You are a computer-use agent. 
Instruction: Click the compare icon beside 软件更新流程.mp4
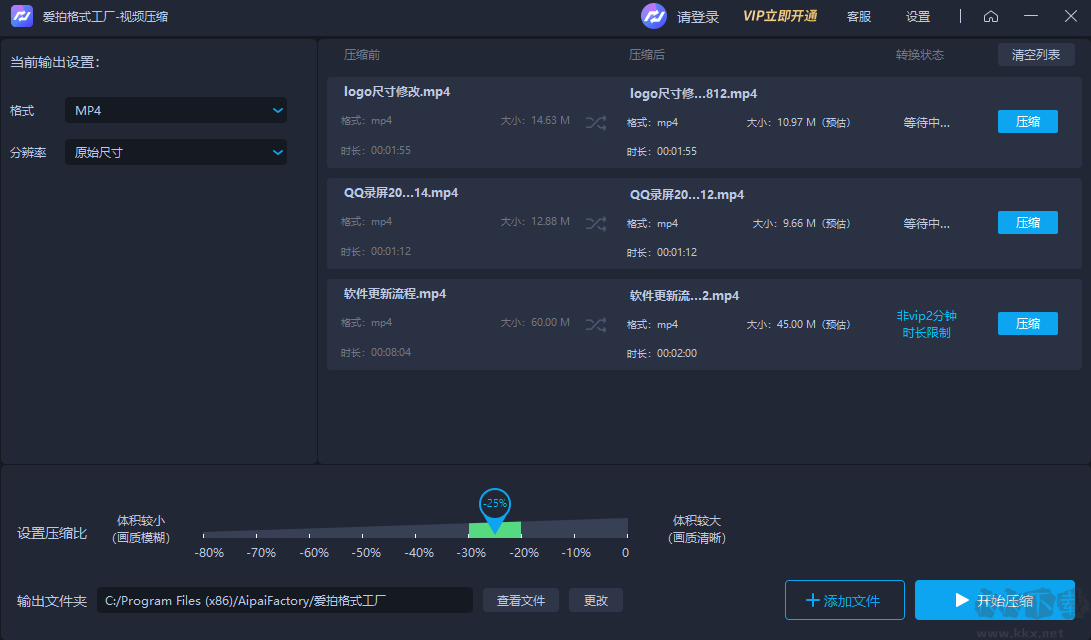point(595,324)
